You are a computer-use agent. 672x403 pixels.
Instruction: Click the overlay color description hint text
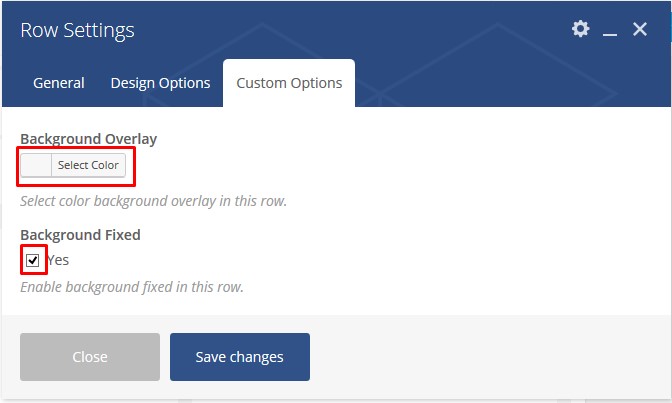[153, 201]
